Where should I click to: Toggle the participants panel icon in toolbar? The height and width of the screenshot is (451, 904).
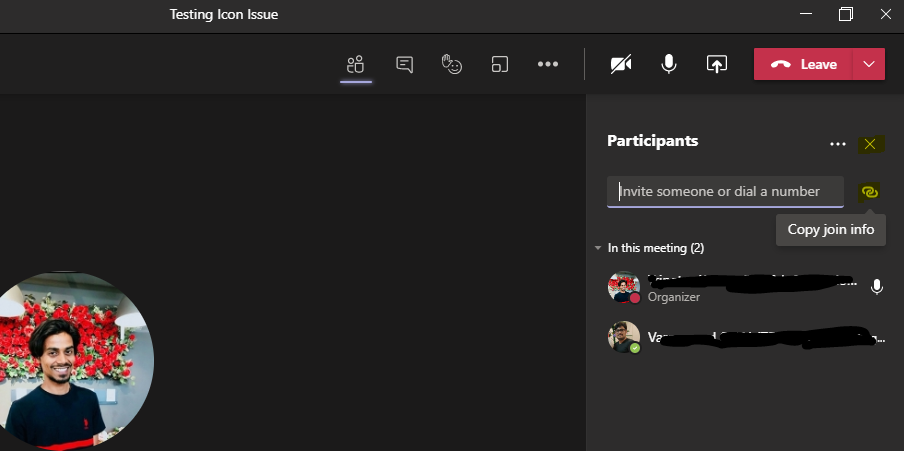click(x=356, y=64)
